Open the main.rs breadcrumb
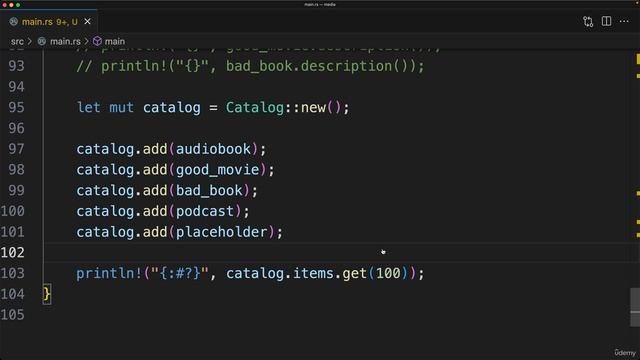The height and width of the screenshot is (360, 640). pos(65,41)
